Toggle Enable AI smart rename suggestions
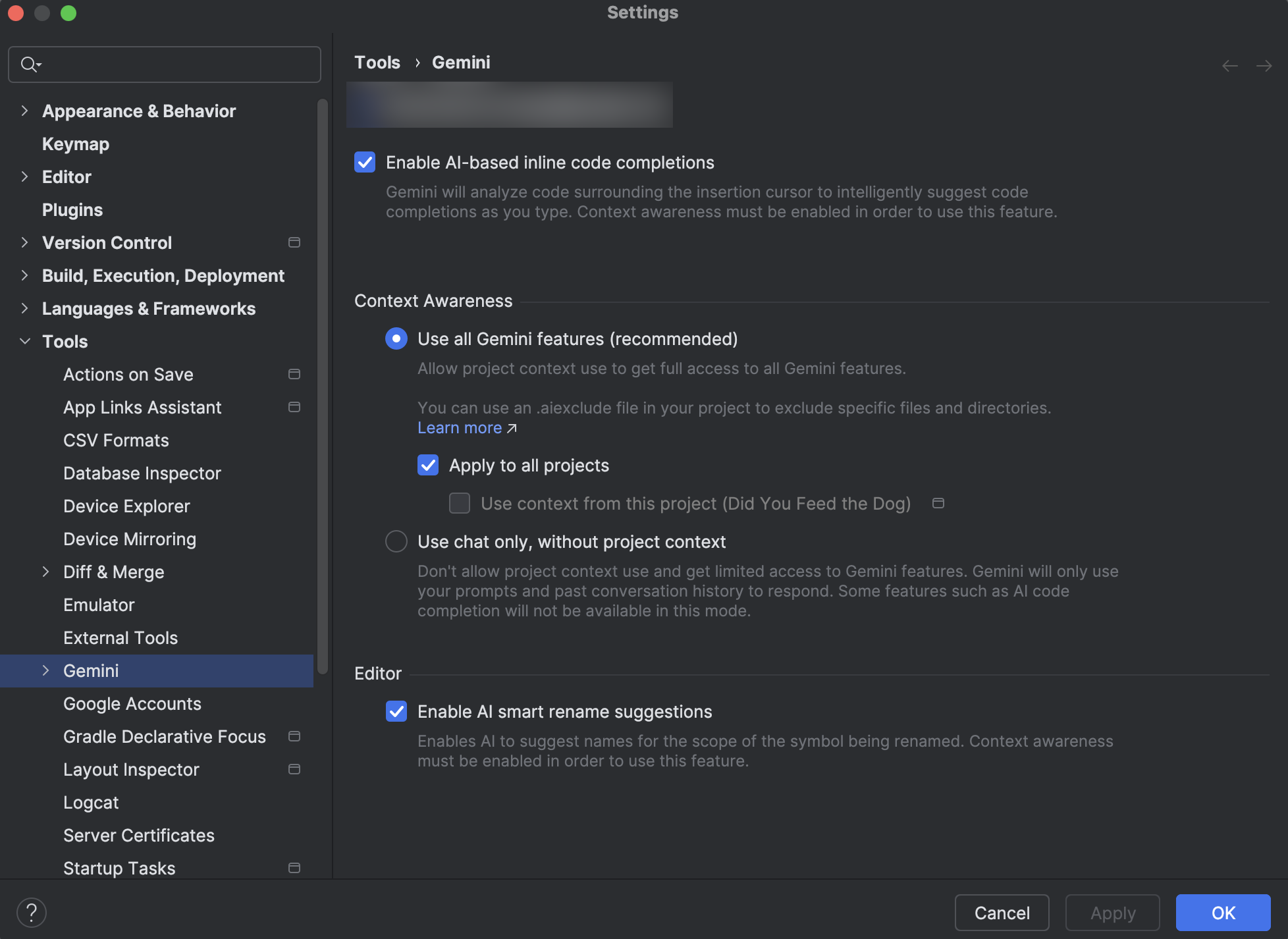Screen dimensions: 1288x939 coord(396,712)
